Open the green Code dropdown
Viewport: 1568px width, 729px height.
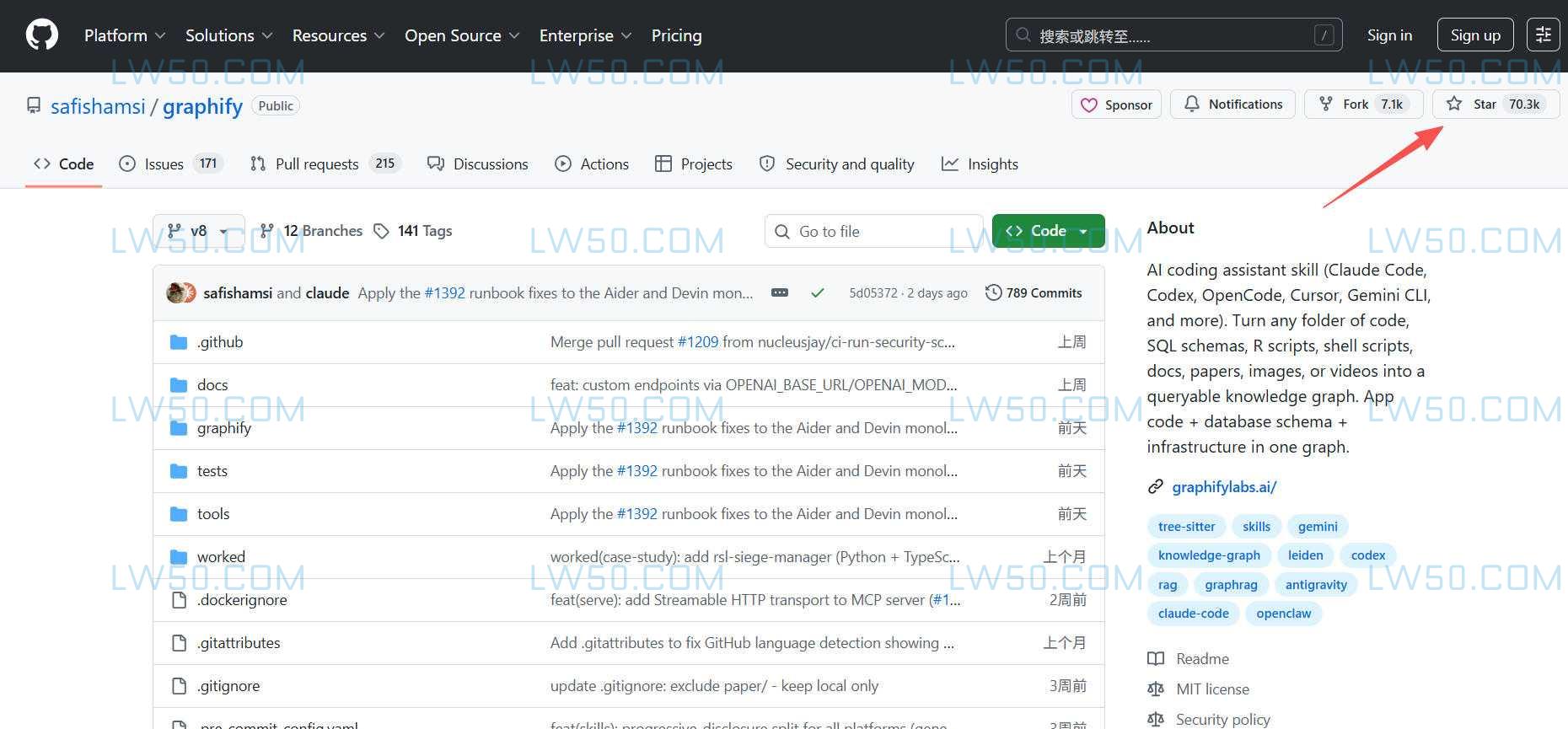click(x=1049, y=231)
